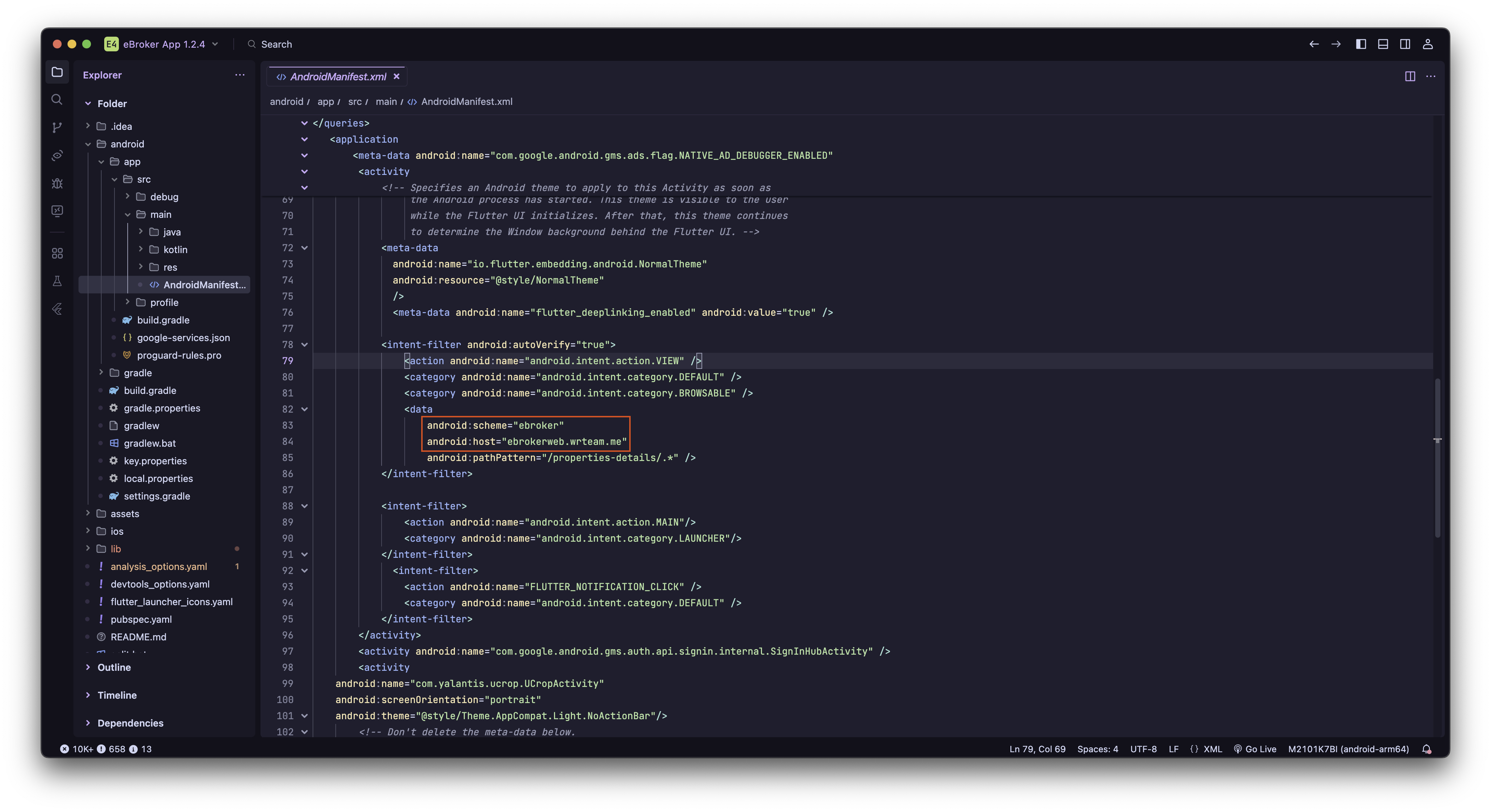Open gradlew.bat file in Explorer
The height and width of the screenshot is (812, 1491).
pyautogui.click(x=149, y=443)
